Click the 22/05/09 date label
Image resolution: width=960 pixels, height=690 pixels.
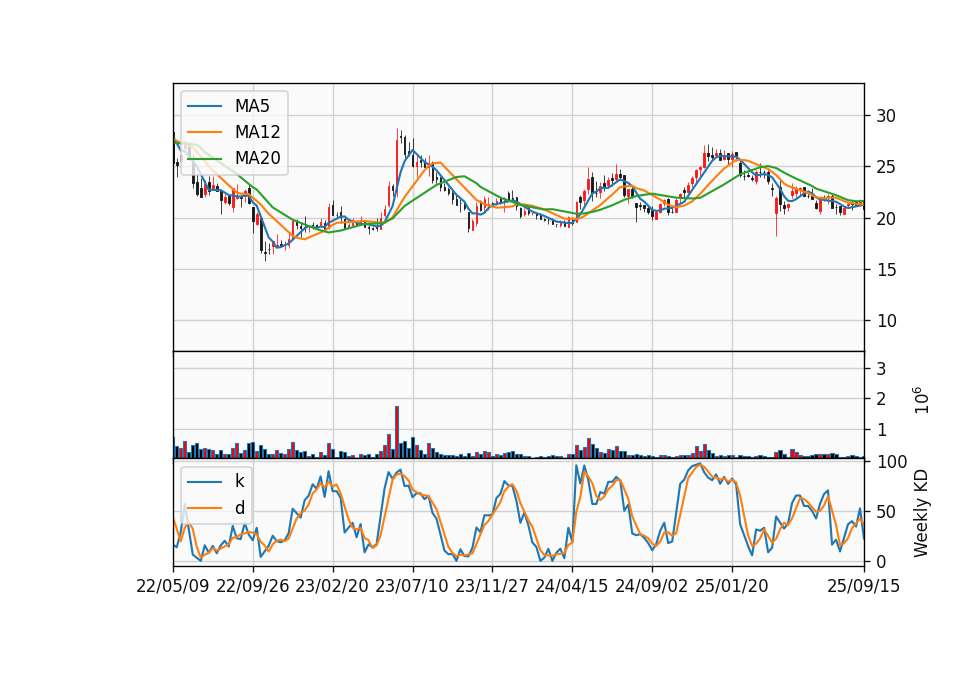point(173,586)
